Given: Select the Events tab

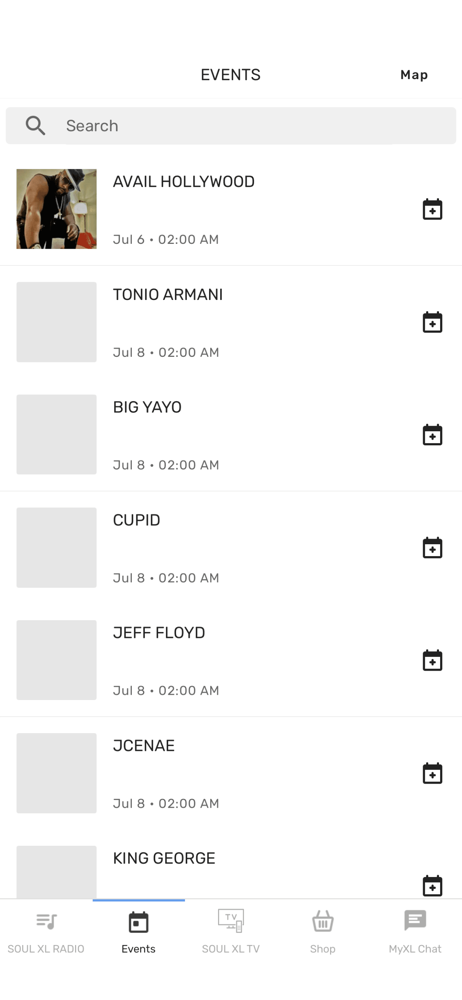Looking at the screenshot, I should [x=138, y=932].
